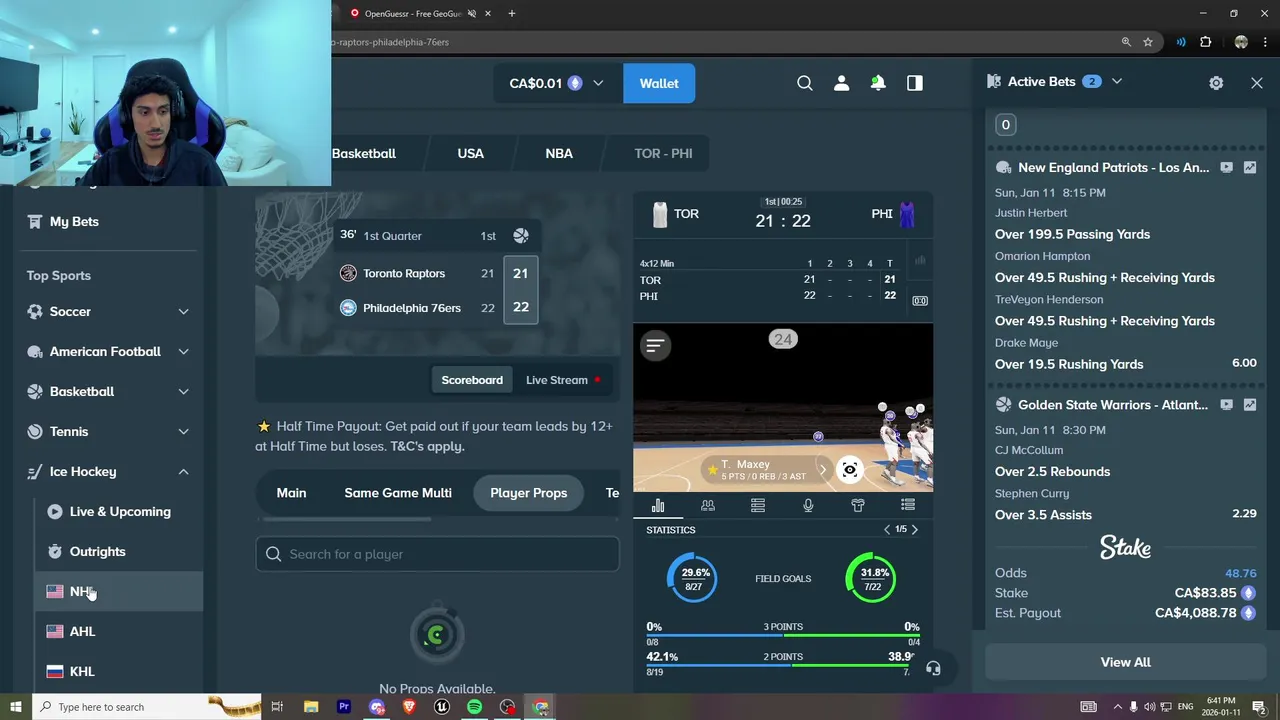Open My Bets in sidebar
The image size is (1280, 720).
(74, 222)
